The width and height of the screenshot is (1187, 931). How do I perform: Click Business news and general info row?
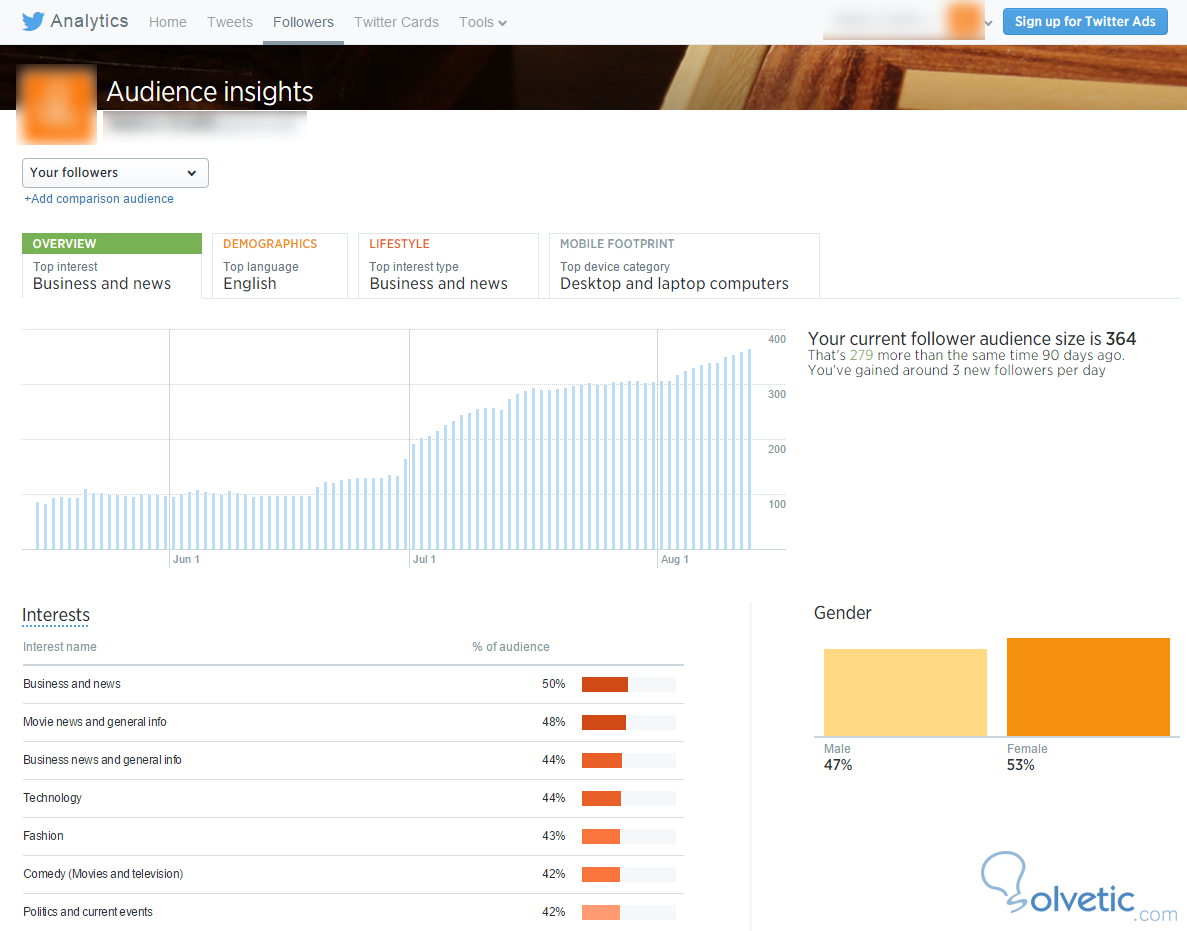(353, 760)
